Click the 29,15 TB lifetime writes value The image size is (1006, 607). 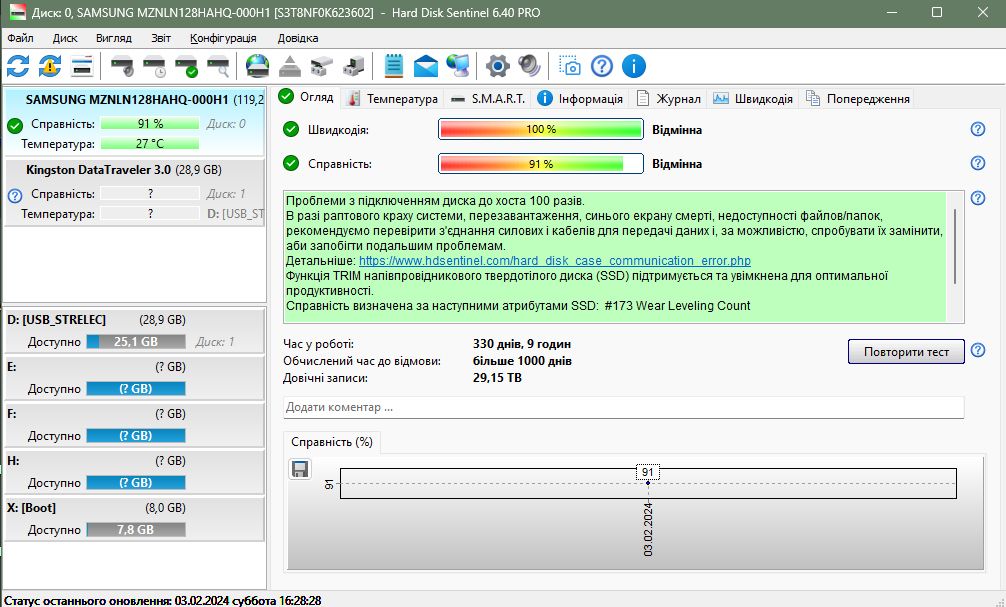click(497, 378)
